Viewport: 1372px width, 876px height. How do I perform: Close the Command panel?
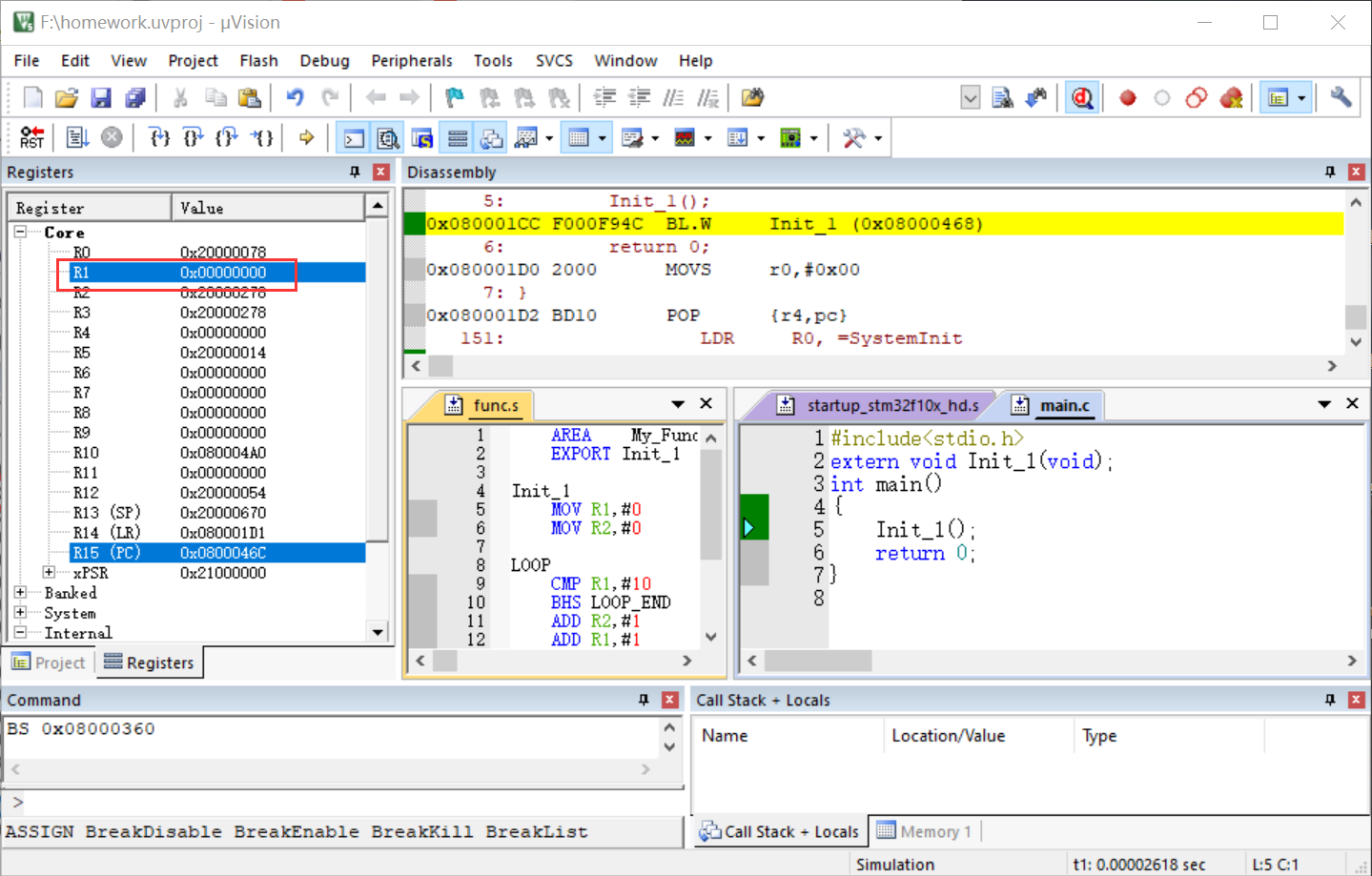tap(670, 700)
